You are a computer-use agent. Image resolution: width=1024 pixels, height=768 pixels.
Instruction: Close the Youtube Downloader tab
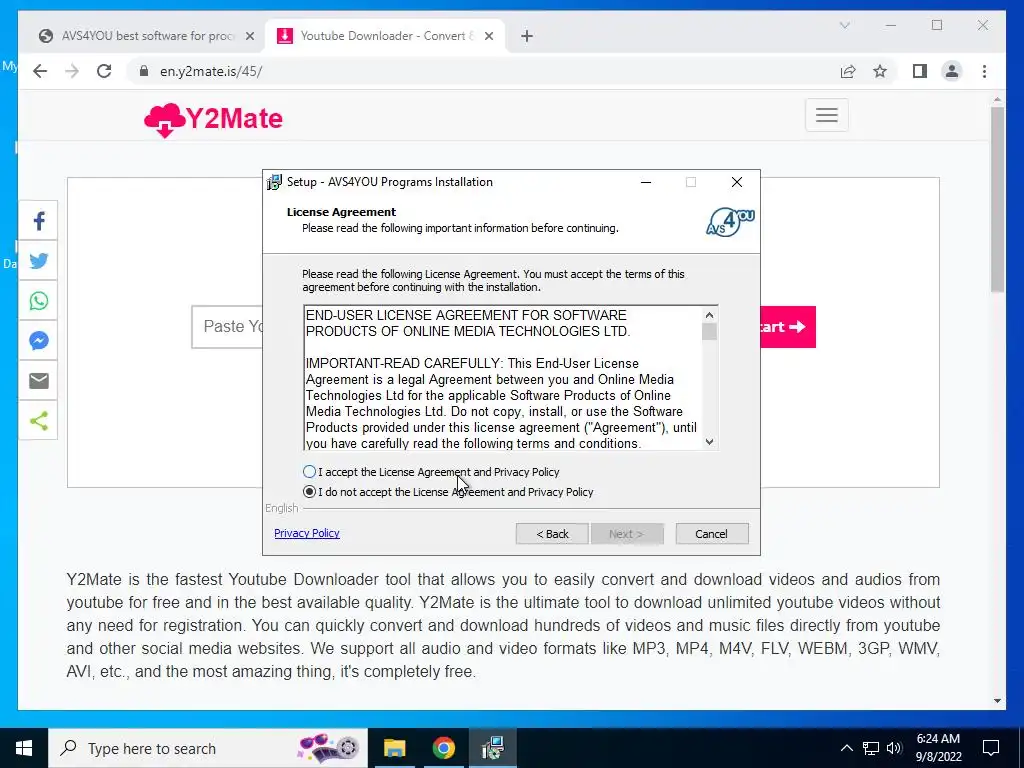point(488,36)
